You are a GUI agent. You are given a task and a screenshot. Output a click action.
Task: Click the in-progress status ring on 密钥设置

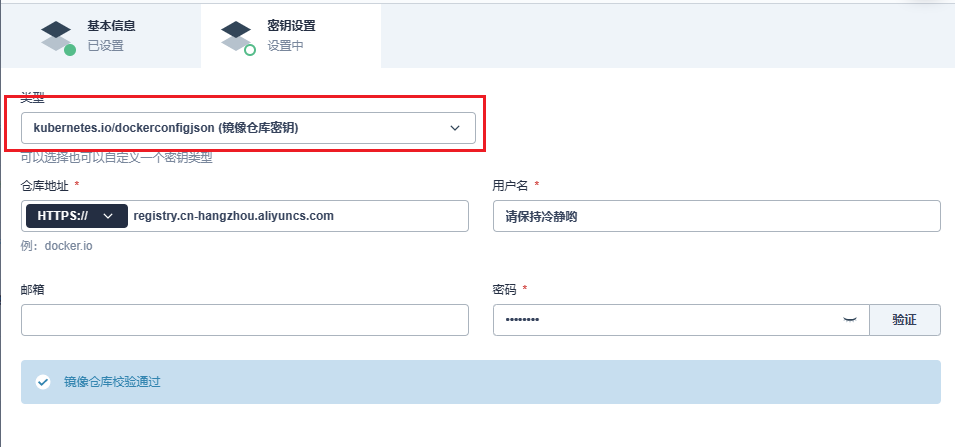point(250,50)
